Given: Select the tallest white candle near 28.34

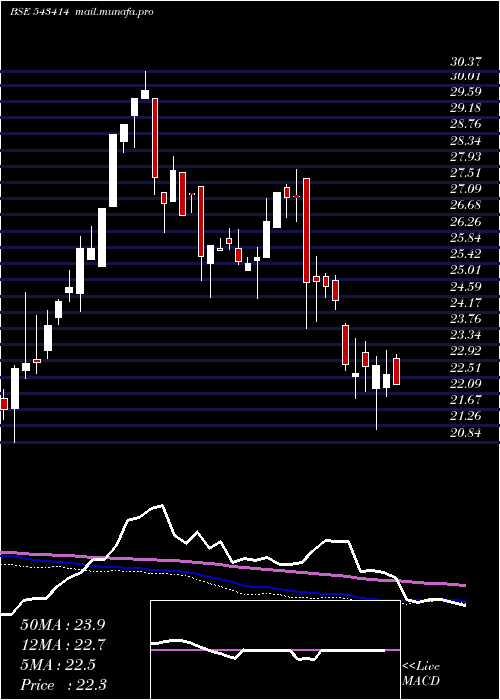Looking at the screenshot, I should [113, 171].
